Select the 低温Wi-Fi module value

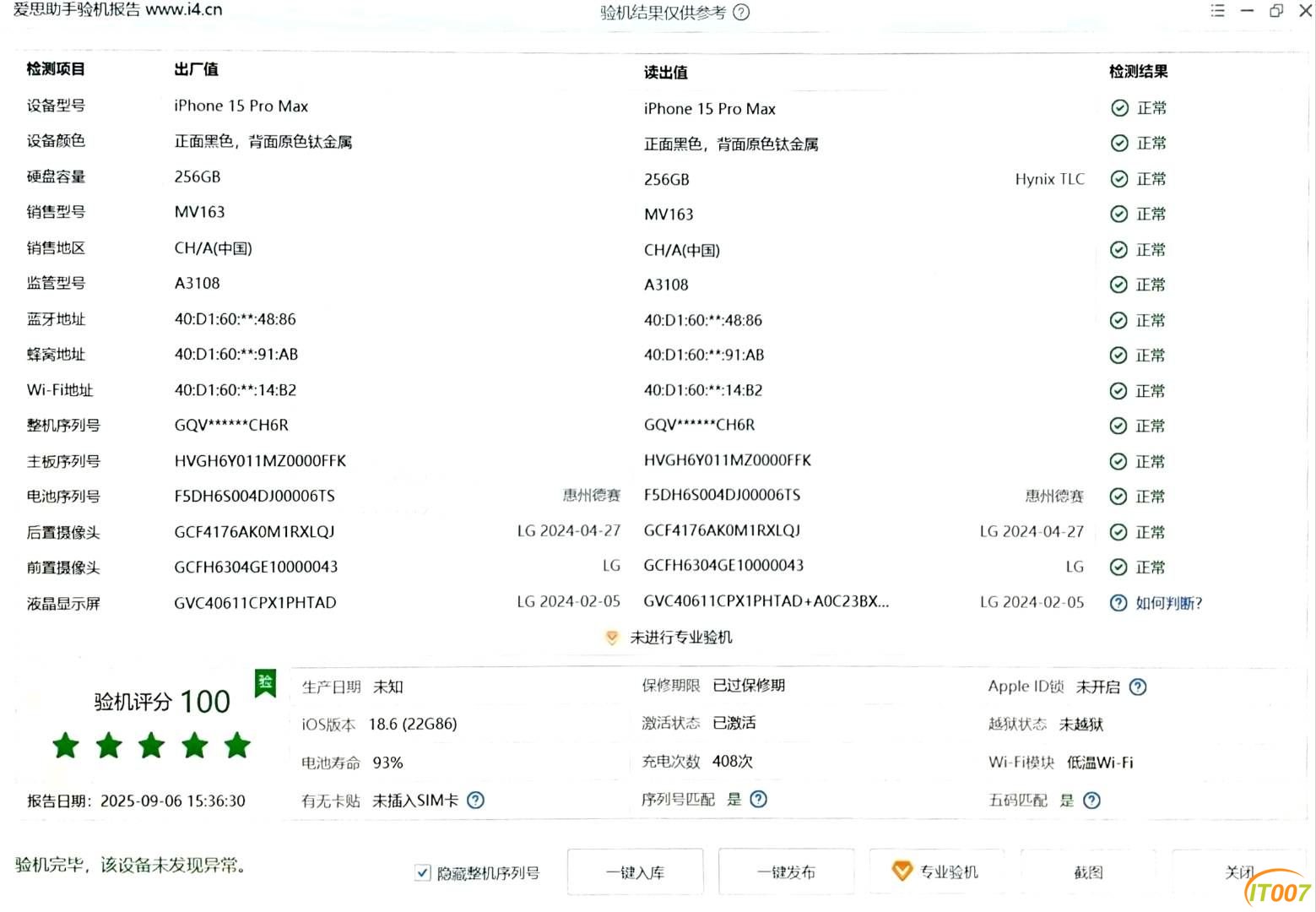point(1100,763)
